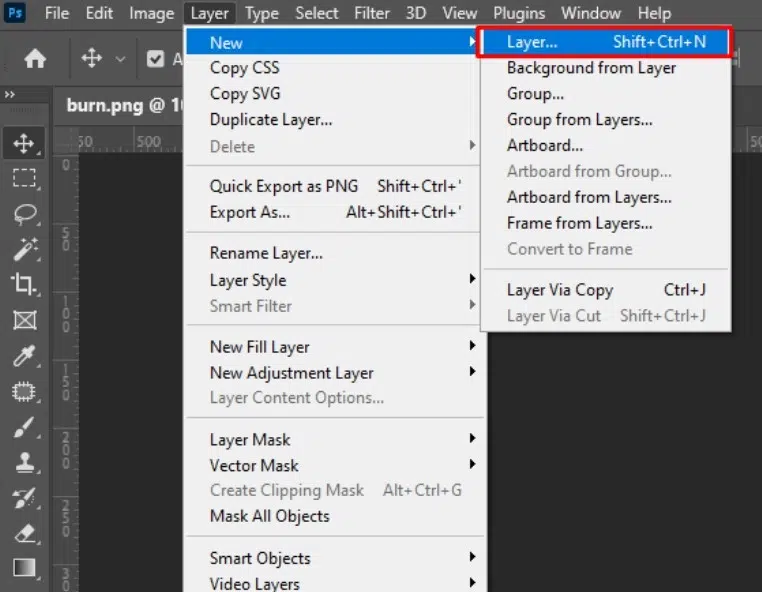Select the Lasso tool

tap(24, 214)
